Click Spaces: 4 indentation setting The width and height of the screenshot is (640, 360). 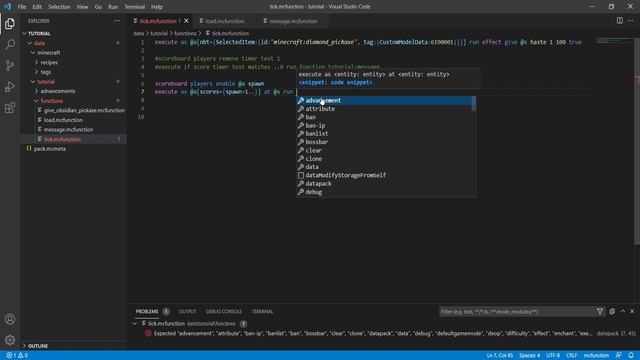coord(529,356)
